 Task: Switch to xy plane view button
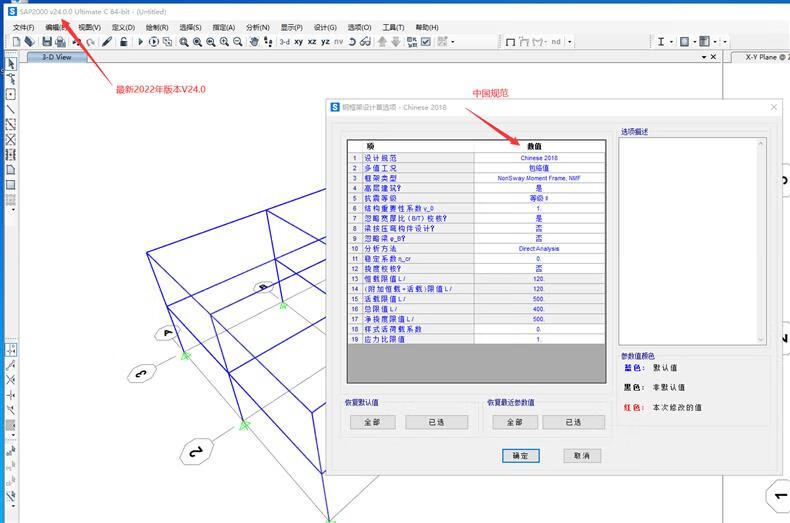click(x=298, y=42)
